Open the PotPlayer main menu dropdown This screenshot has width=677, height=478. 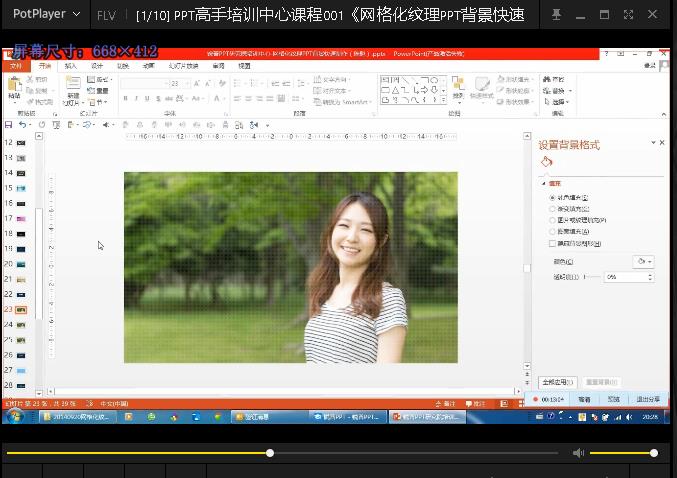(47, 14)
